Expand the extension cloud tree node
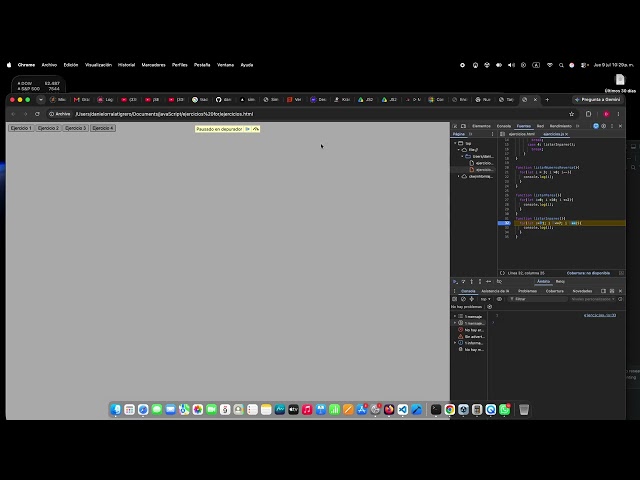Viewport: 640px width, 480px height. pos(459,176)
